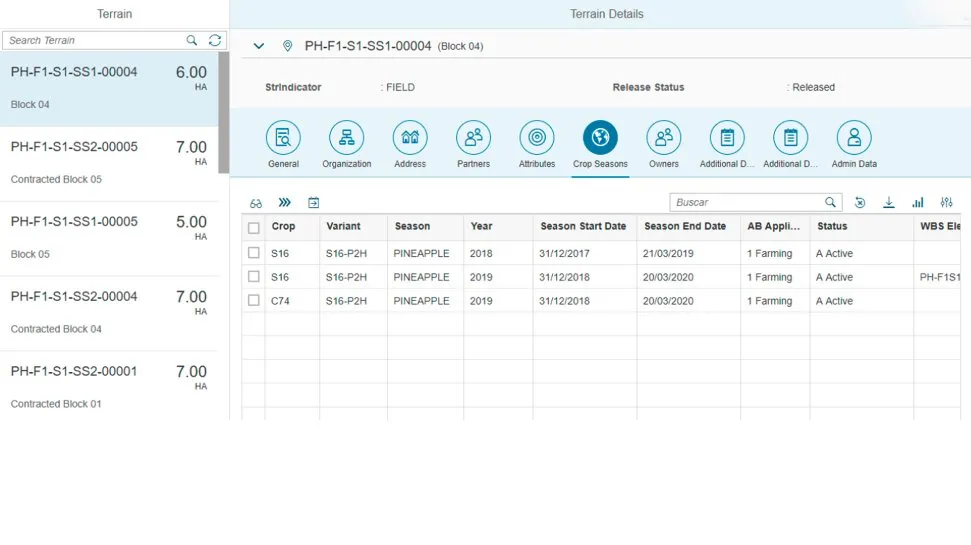Switch to the Partners tab

pyautogui.click(x=473, y=138)
